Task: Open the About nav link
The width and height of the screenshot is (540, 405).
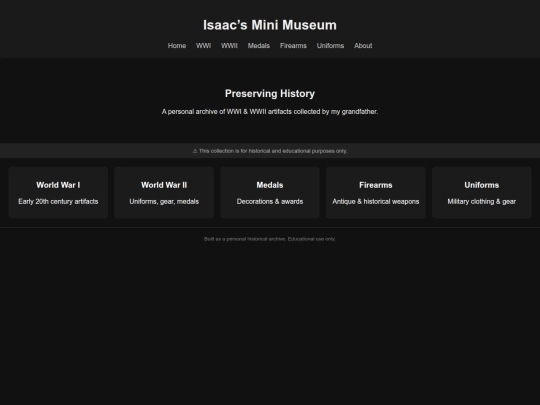Action: pos(363,46)
